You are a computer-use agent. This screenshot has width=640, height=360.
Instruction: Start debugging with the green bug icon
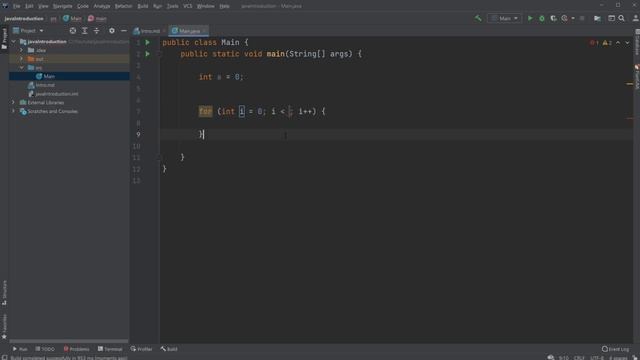pyautogui.click(x=542, y=18)
